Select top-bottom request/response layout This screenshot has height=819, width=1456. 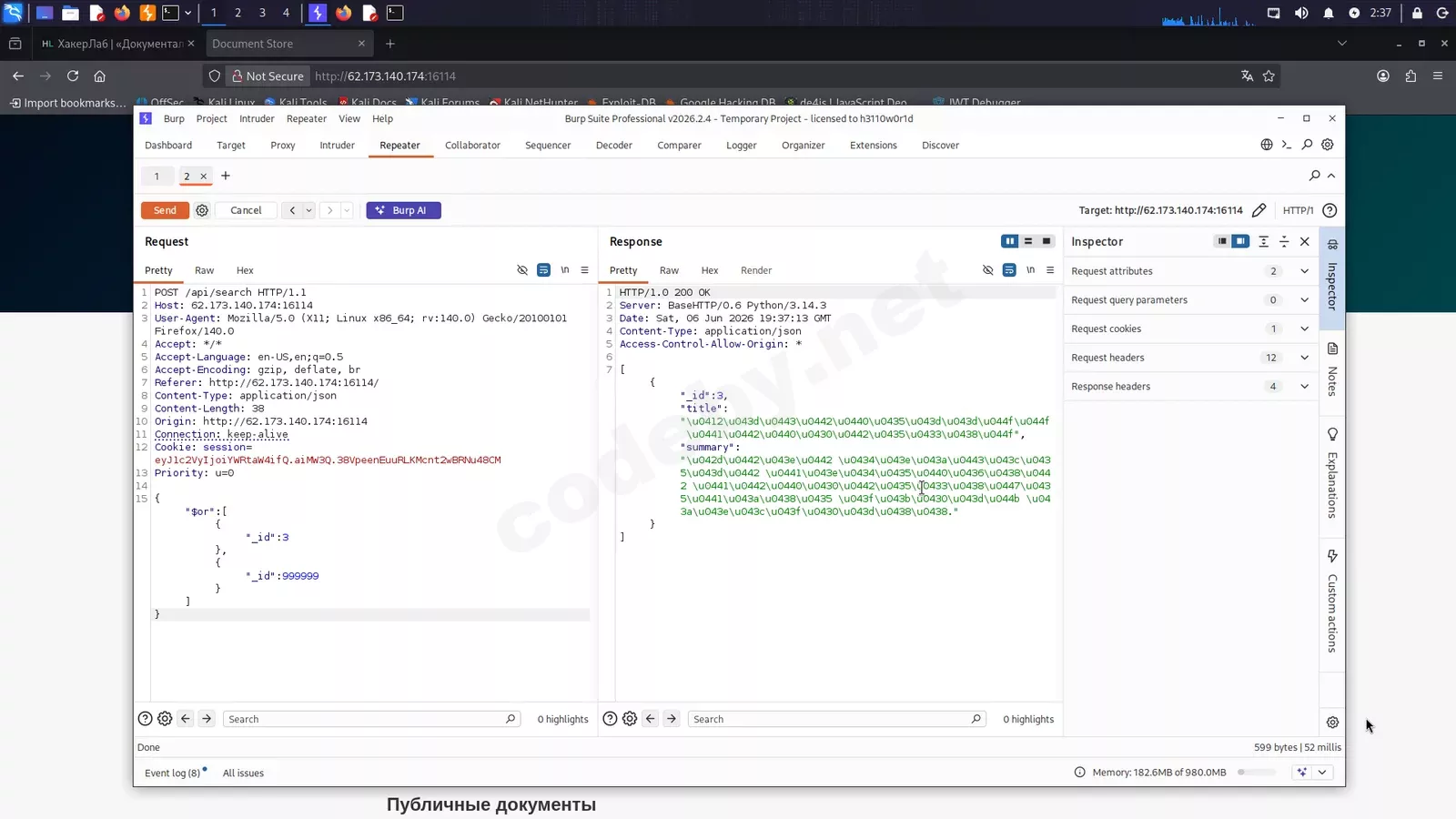coord(1028,241)
